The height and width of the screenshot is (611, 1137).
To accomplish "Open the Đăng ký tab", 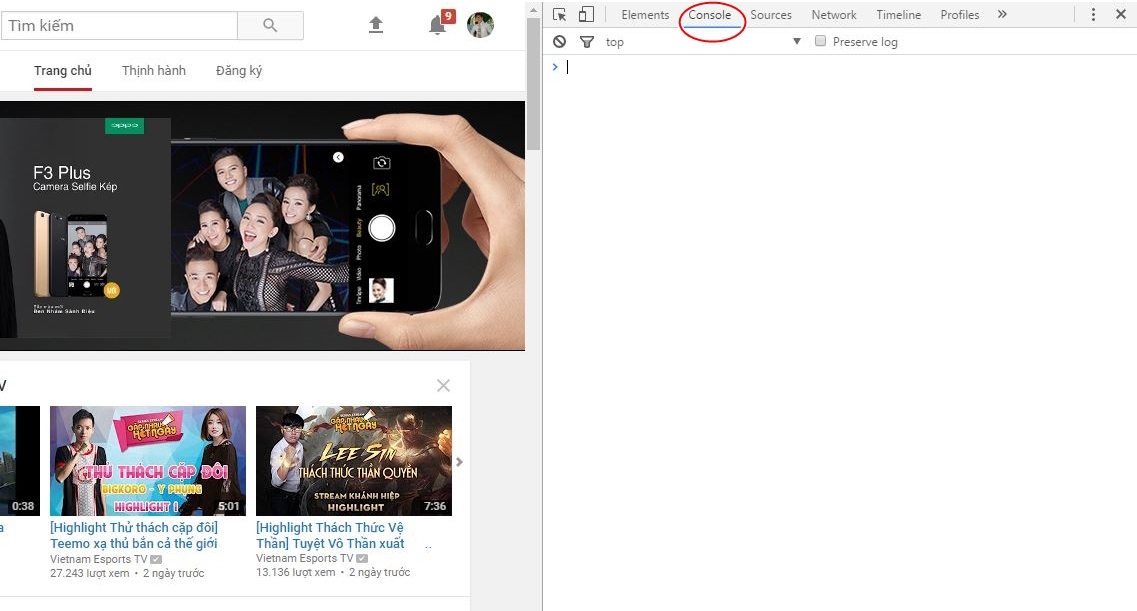I will [239, 70].
